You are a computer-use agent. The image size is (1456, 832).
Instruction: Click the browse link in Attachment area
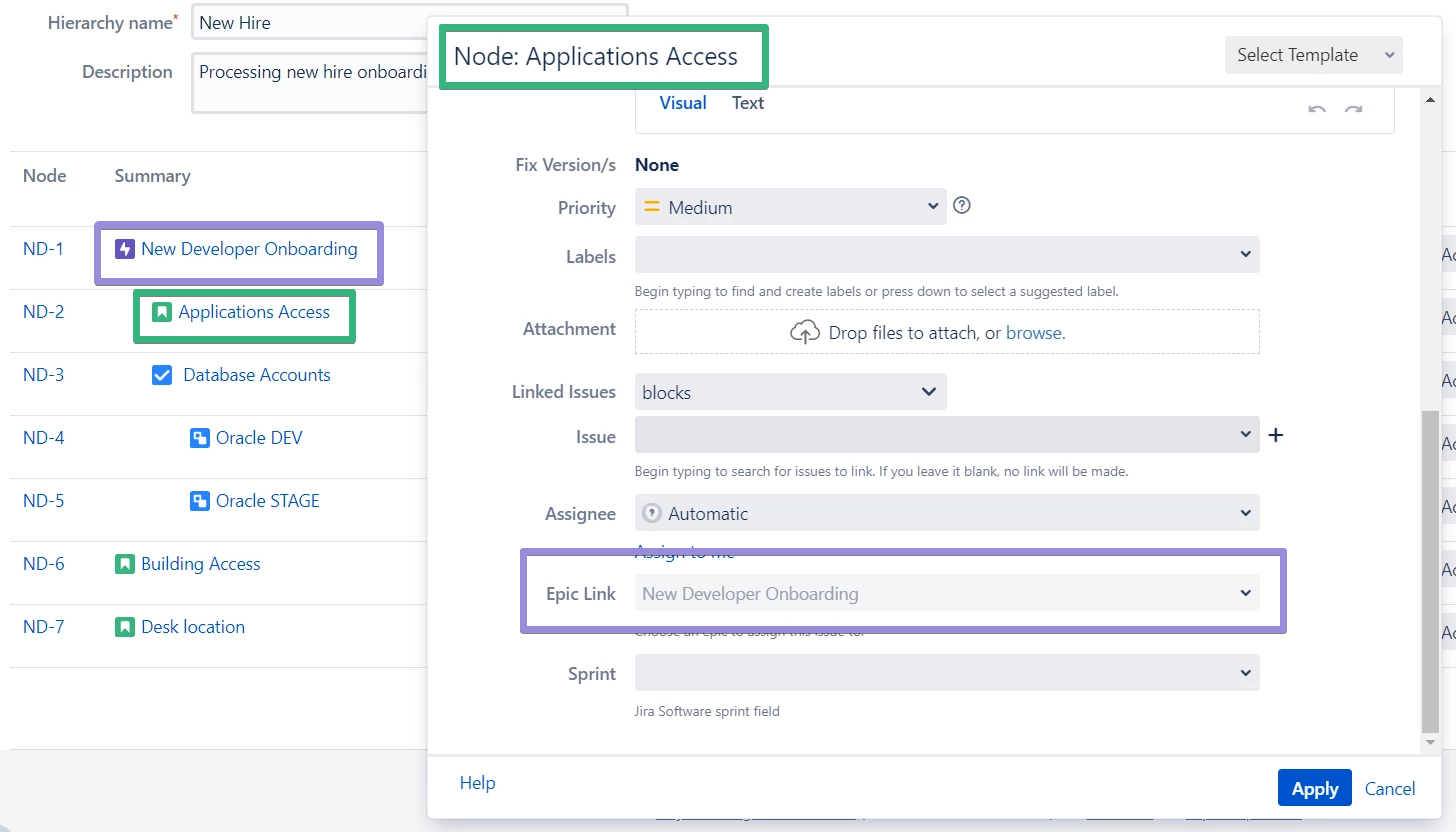(x=1035, y=333)
